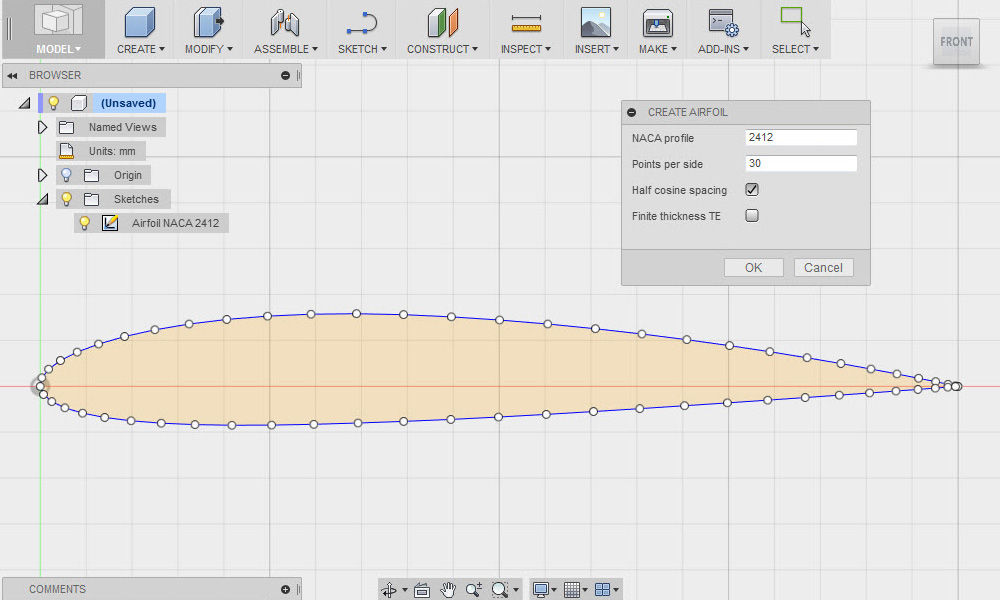Image resolution: width=1000 pixels, height=600 pixels.
Task: Minimize the Browser panel circle button
Action: (x=285, y=75)
